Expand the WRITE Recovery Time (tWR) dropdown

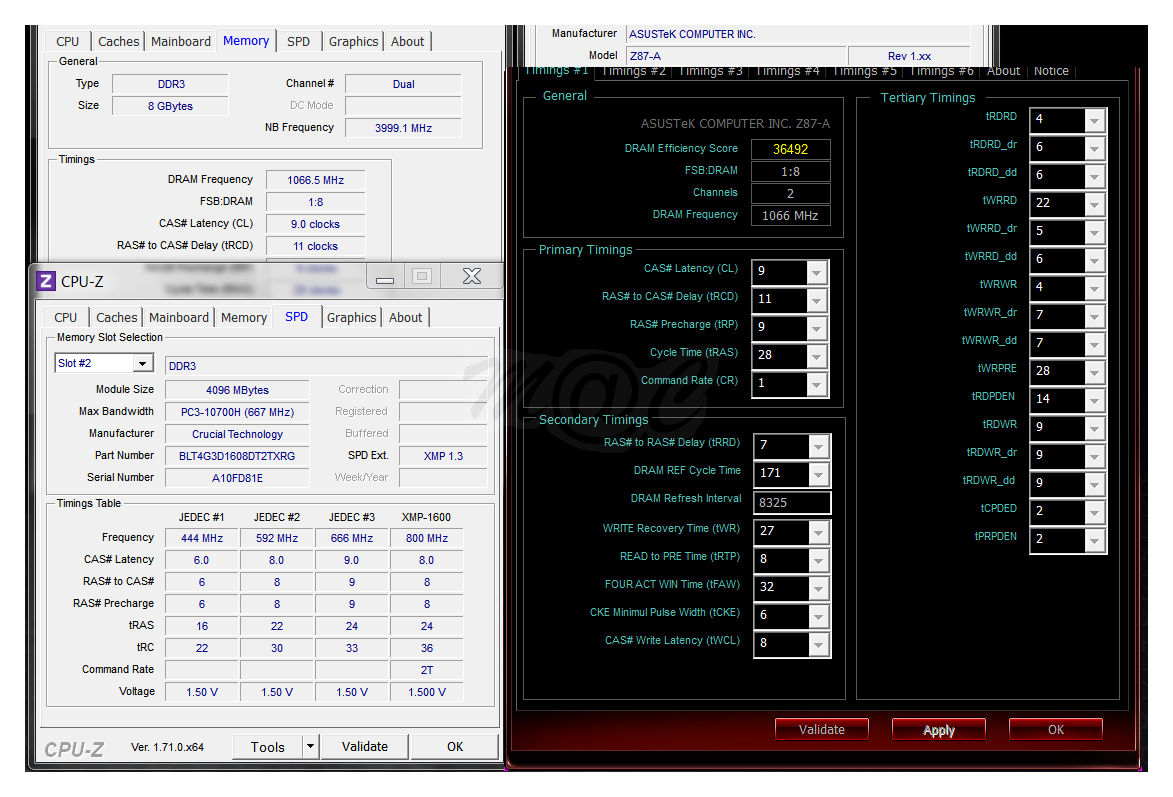(819, 531)
